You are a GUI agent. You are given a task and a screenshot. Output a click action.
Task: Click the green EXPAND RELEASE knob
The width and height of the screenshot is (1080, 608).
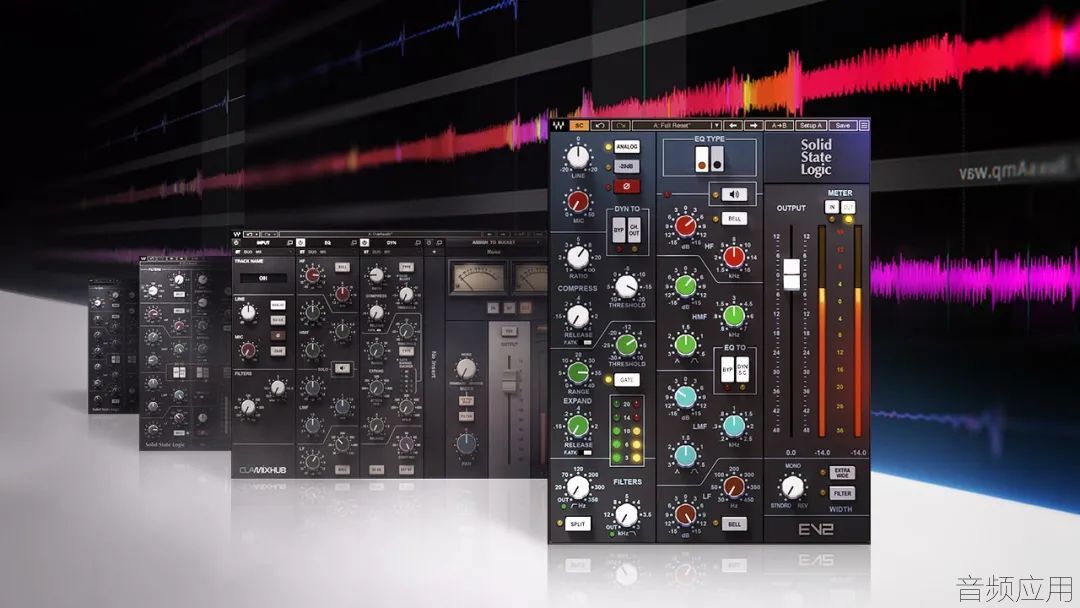578,426
